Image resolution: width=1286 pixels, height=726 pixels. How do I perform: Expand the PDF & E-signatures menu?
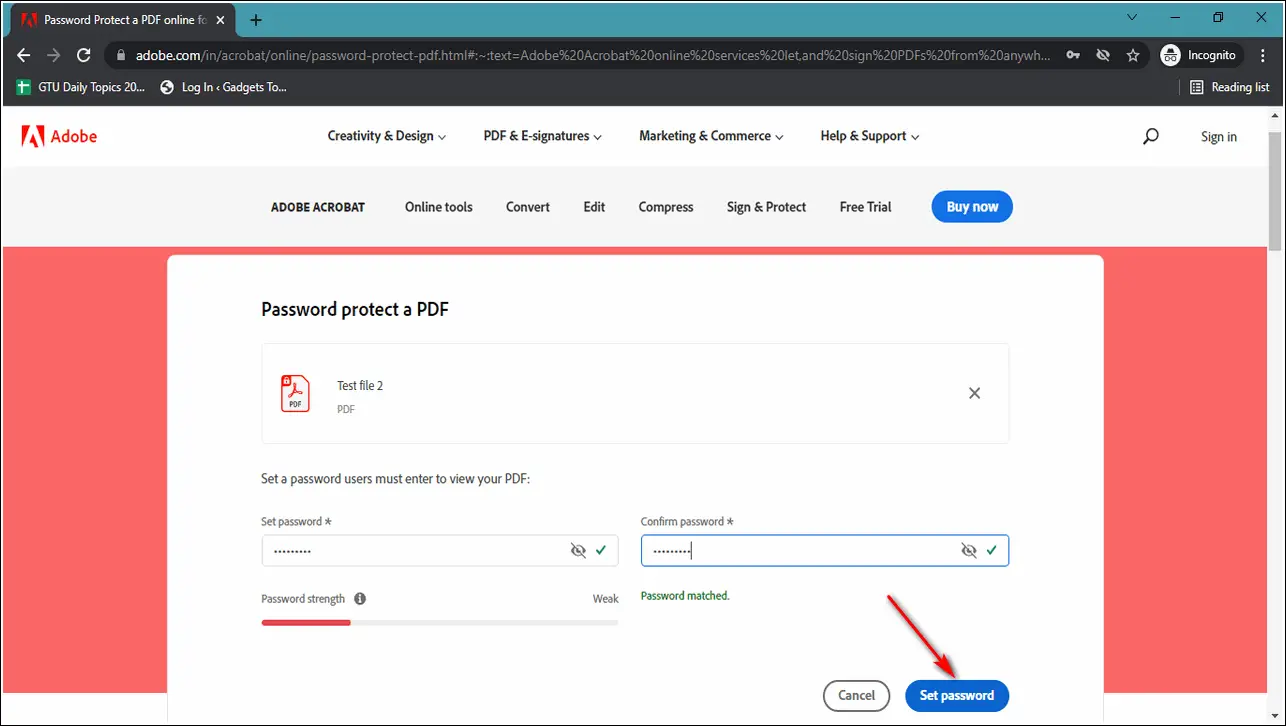(542, 136)
